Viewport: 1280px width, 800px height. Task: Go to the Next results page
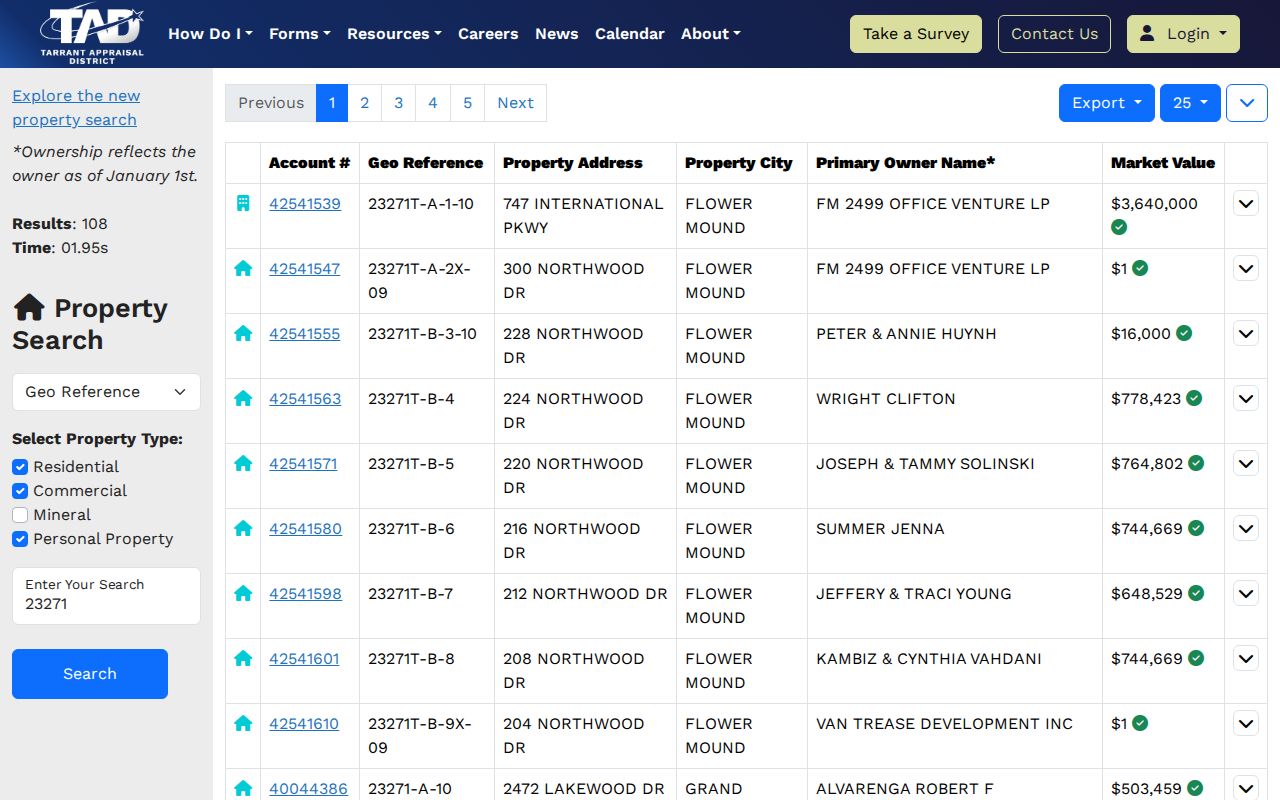point(515,103)
